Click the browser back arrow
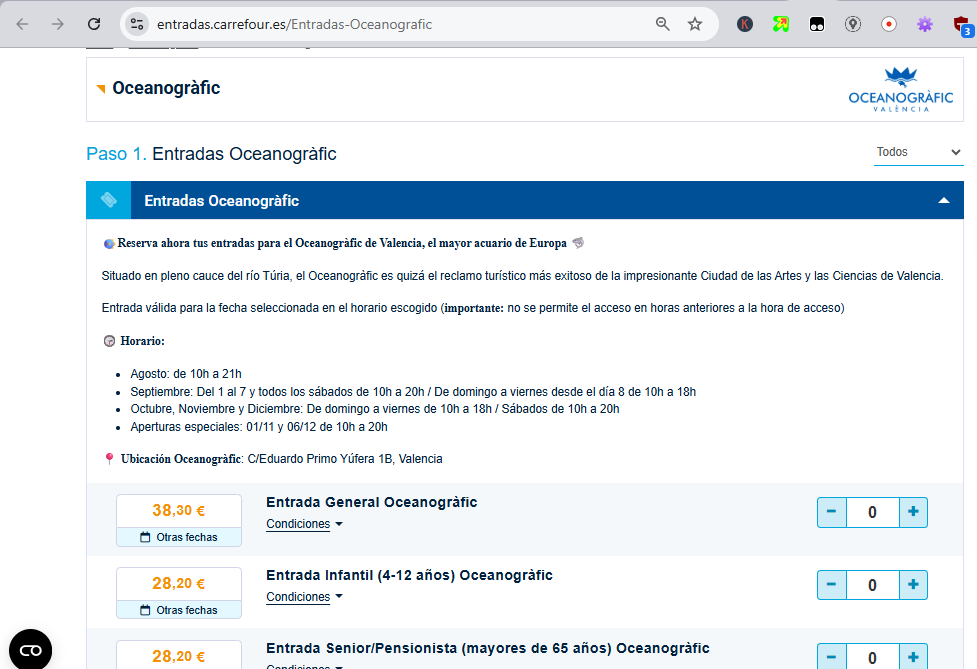The height and width of the screenshot is (669, 977). tap(22, 24)
